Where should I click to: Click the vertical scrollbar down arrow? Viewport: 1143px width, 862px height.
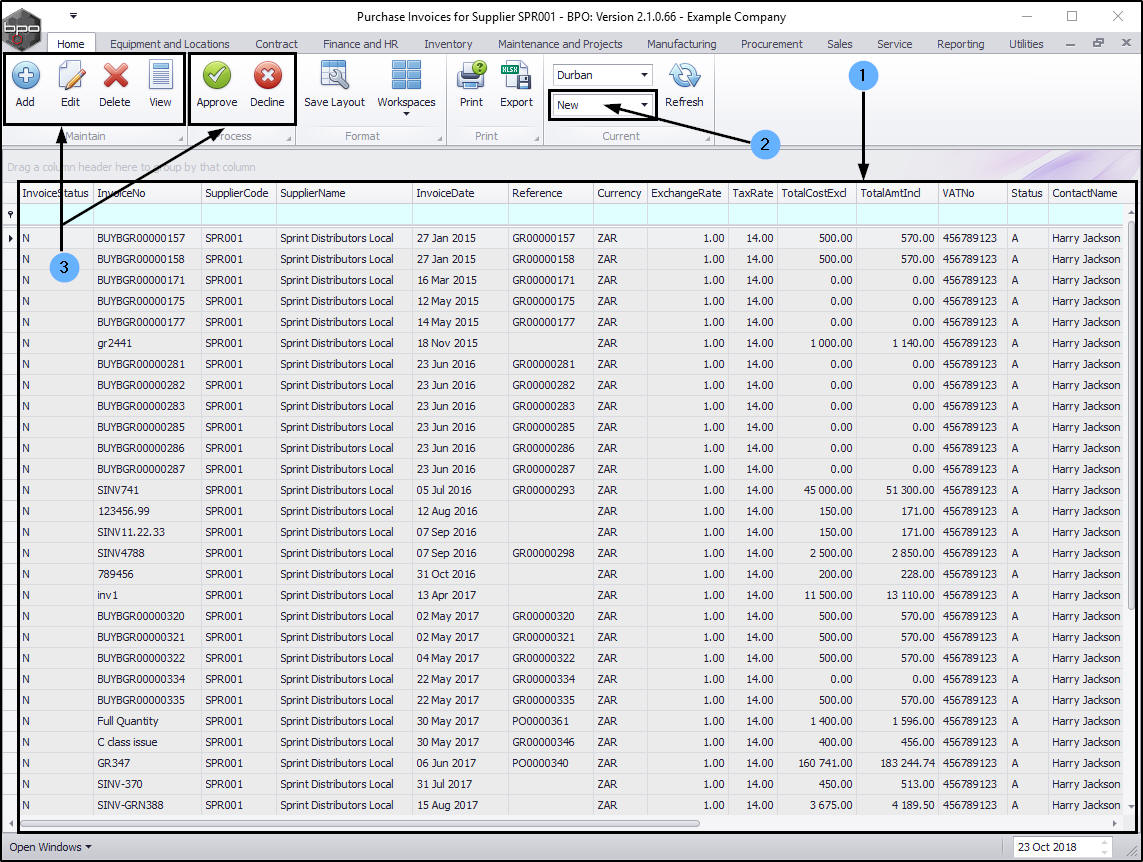click(x=1131, y=806)
